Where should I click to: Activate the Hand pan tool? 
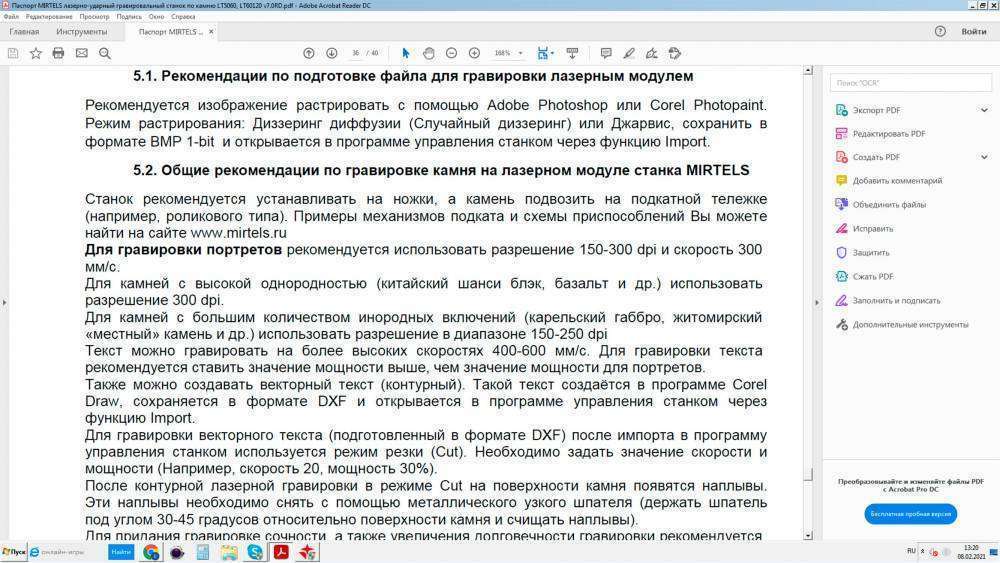point(429,54)
